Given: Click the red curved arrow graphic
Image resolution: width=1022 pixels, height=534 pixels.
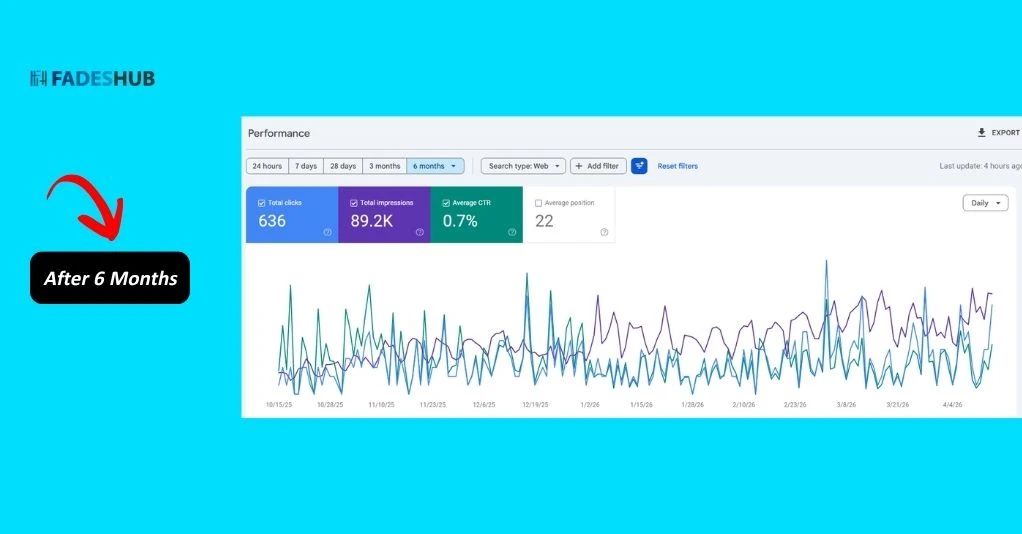Looking at the screenshot, I should pos(88,206).
